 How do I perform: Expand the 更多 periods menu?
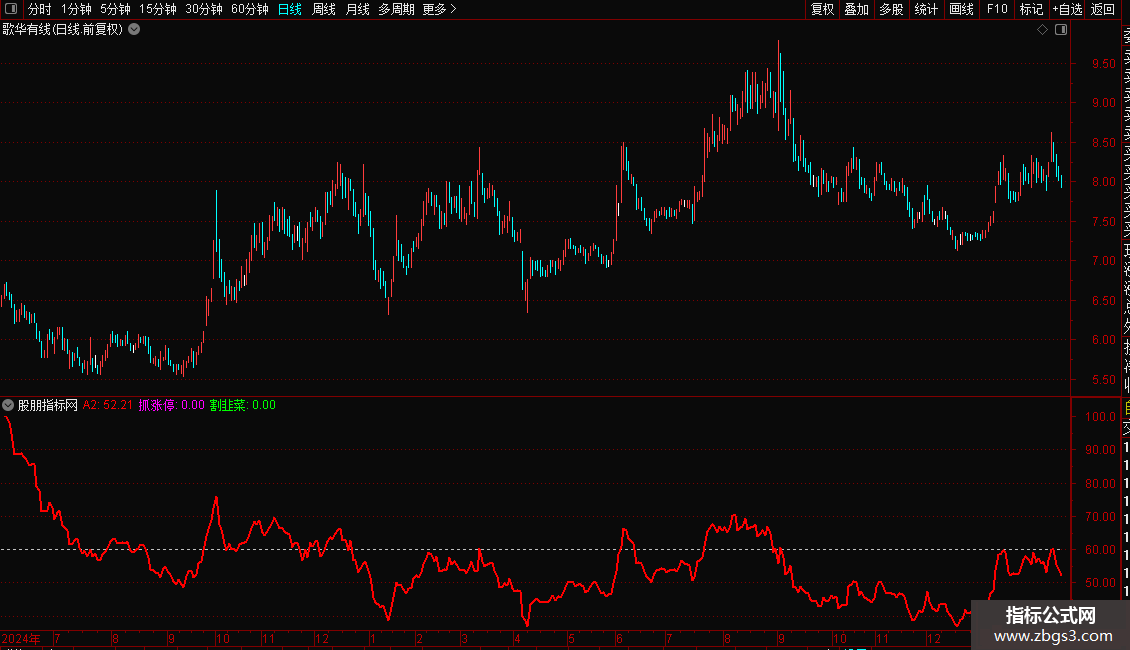pos(439,9)
